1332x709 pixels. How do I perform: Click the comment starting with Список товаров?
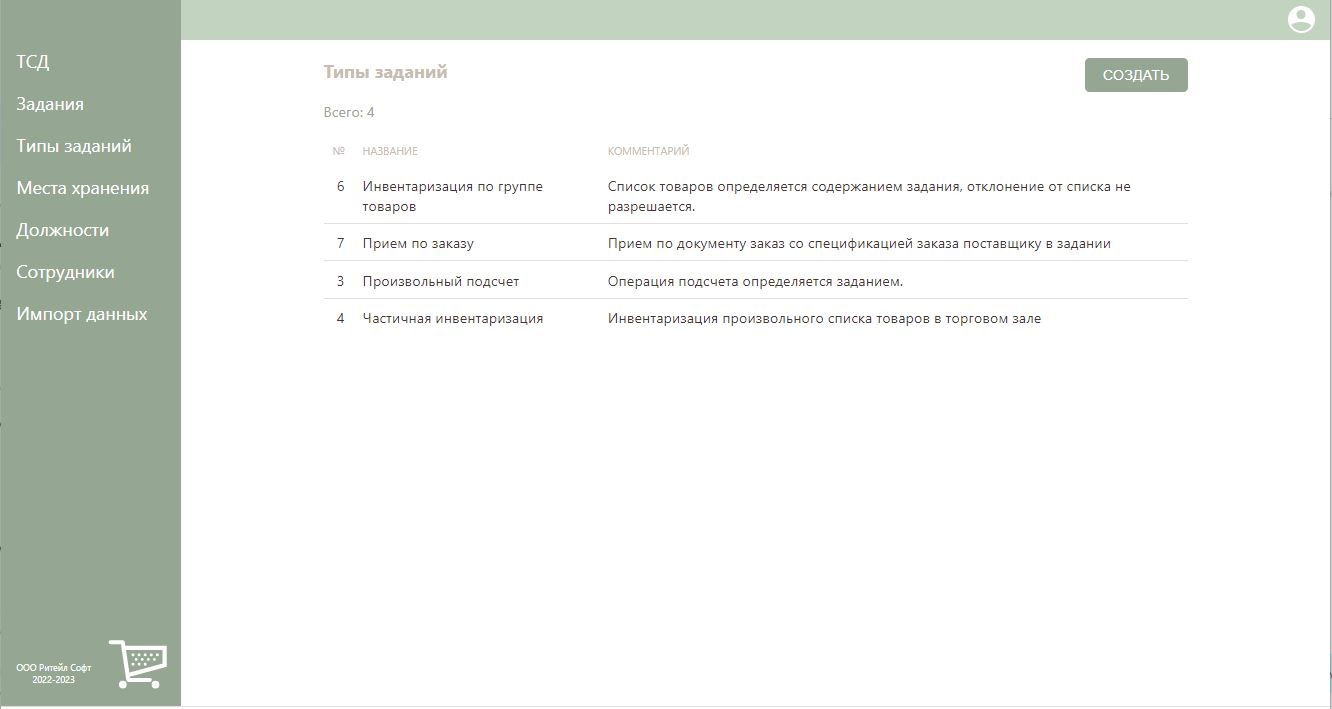[869, 196]
